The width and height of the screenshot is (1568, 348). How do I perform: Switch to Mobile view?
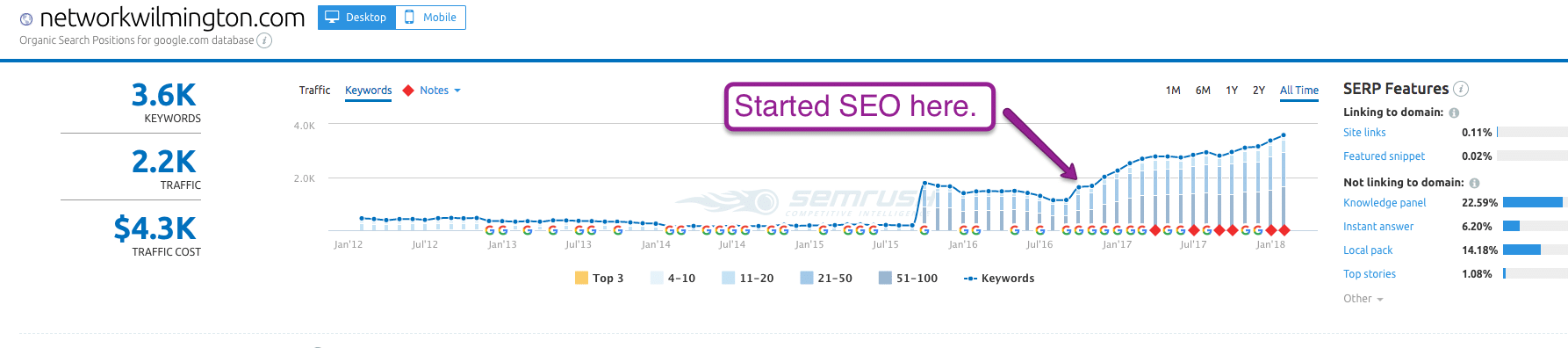pos(430,18)
